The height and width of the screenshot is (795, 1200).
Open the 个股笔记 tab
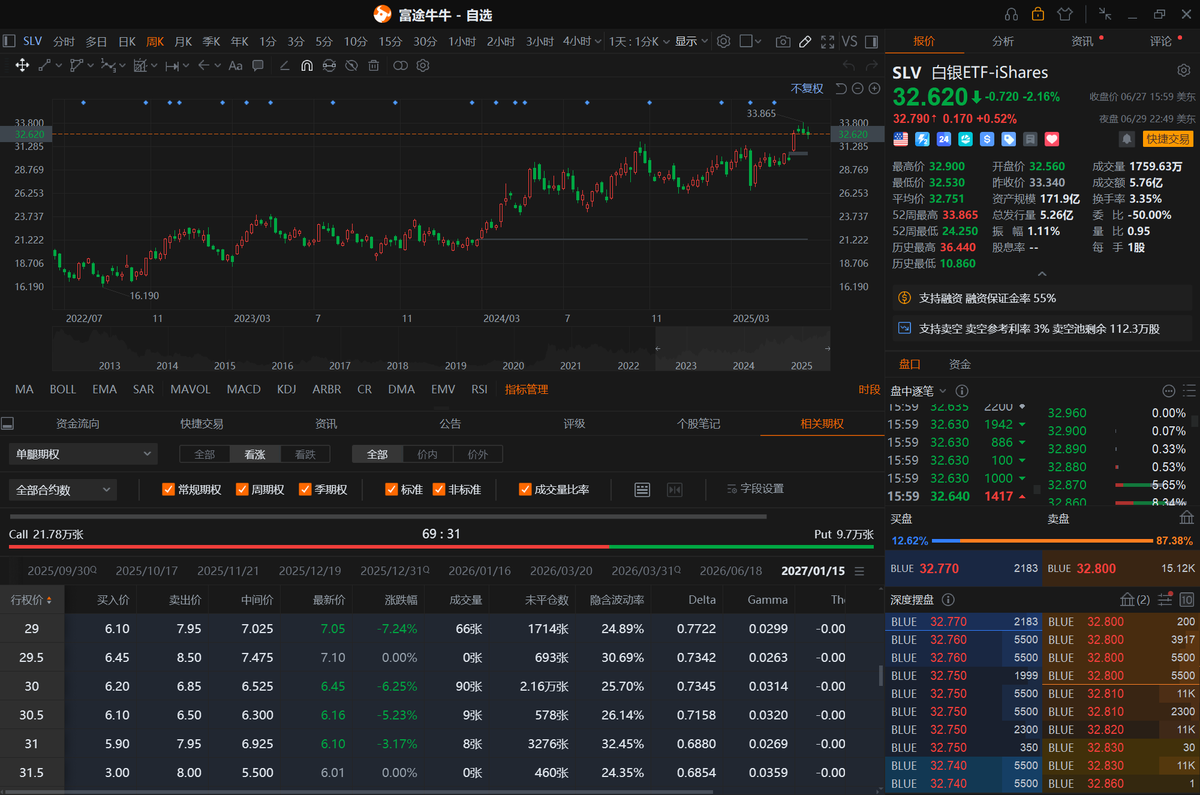[698, 424]
